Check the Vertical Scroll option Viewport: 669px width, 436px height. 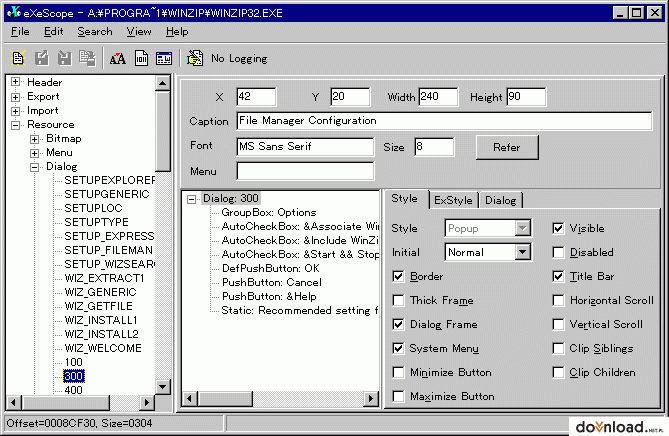[558, 324]
